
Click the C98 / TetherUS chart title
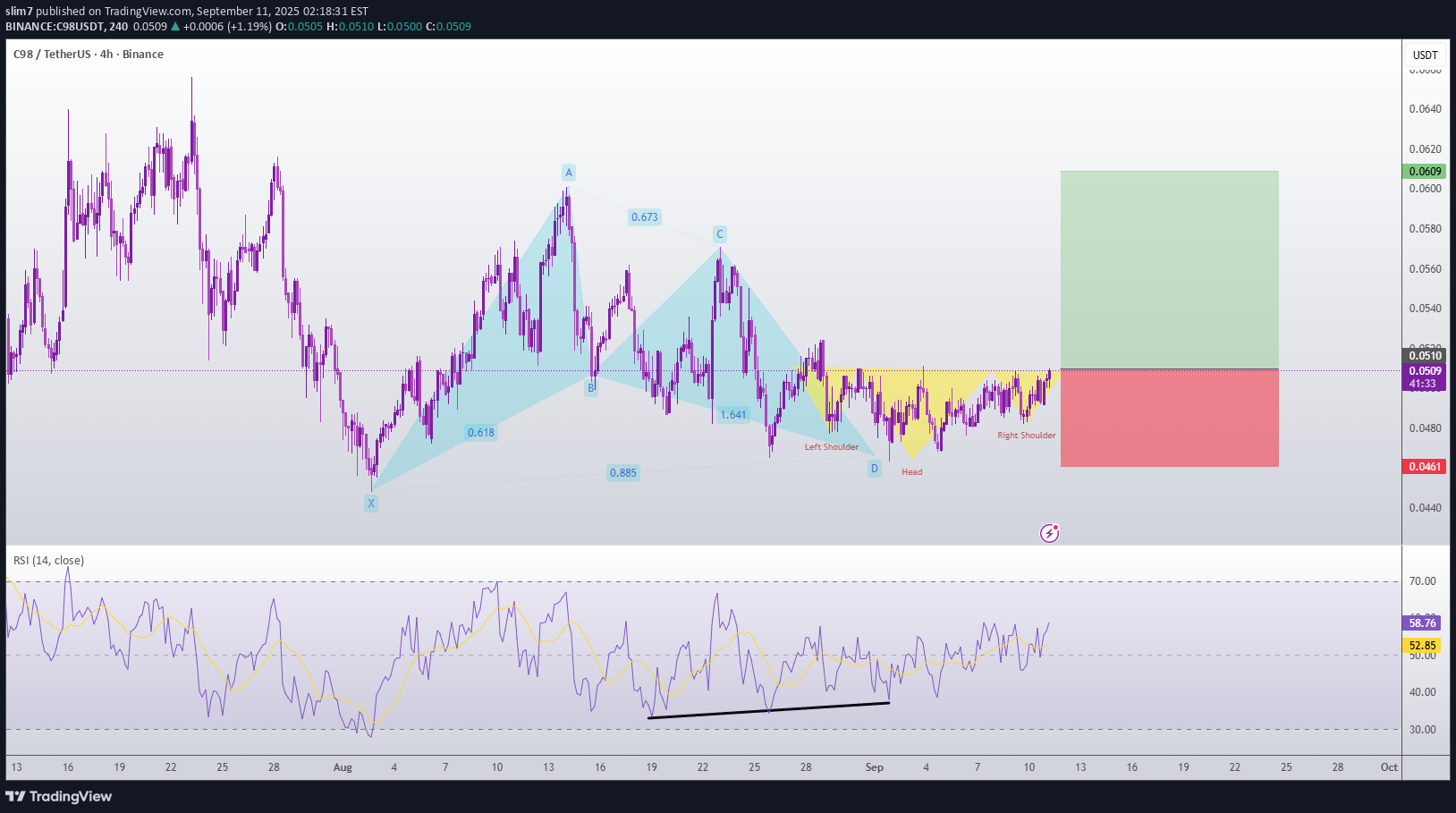click(x=88, y=55)
